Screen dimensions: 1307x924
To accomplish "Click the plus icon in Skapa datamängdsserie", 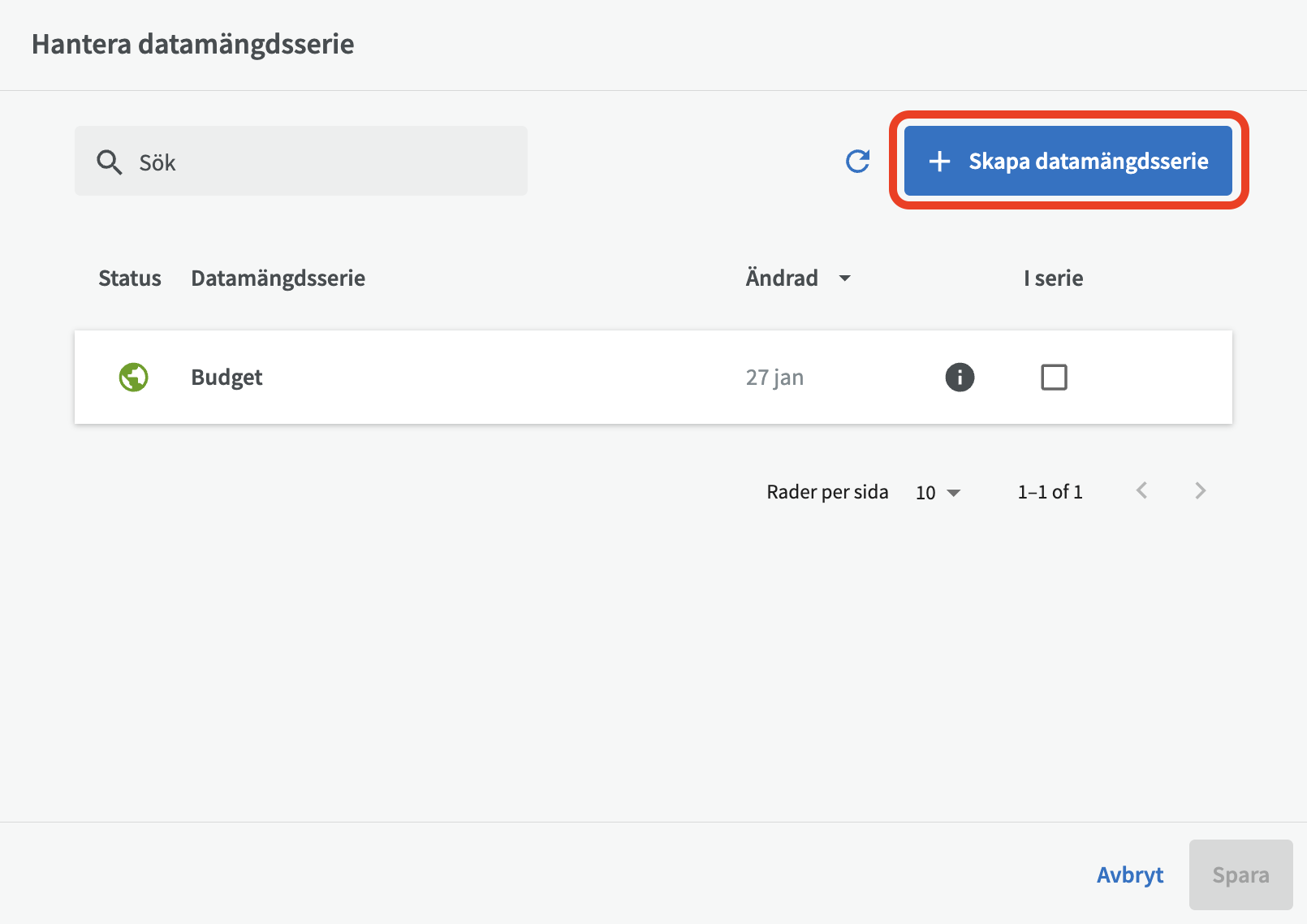I will (x=939, y=162).
